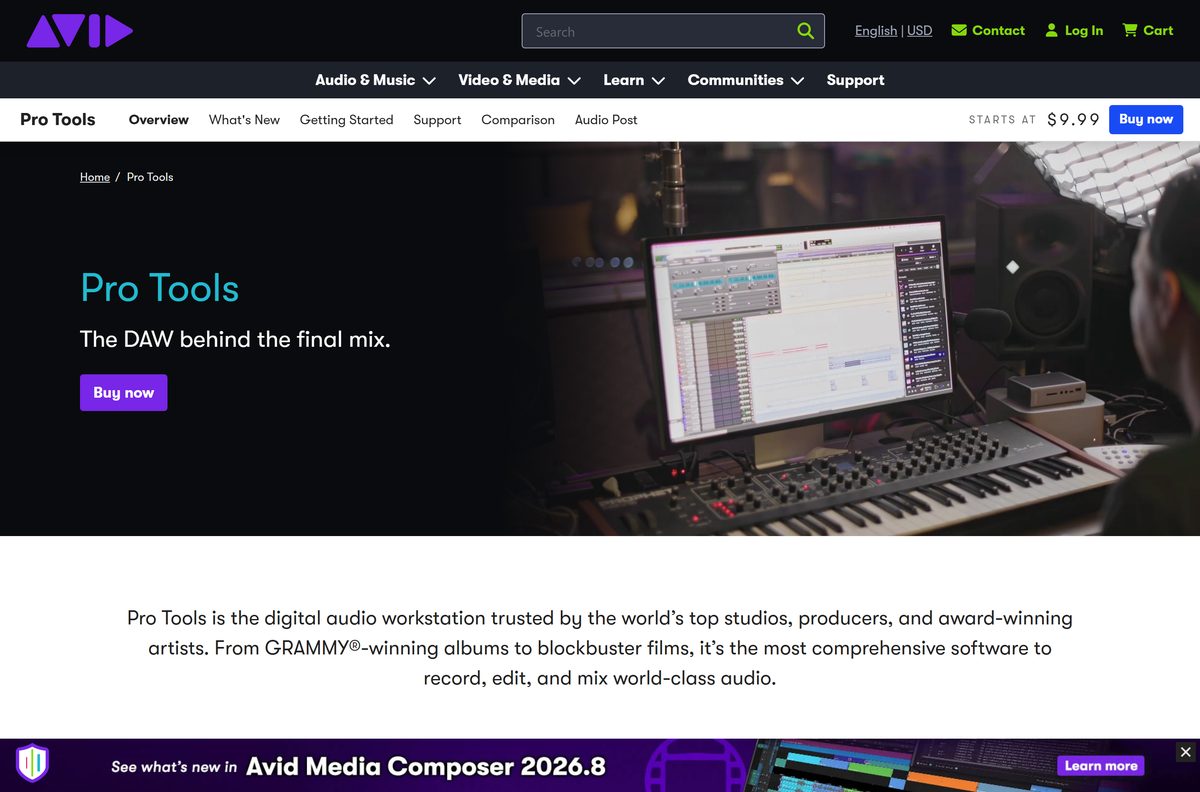Click the Contact envelope icon
The image size is (1200, 792).
[959, 31]
